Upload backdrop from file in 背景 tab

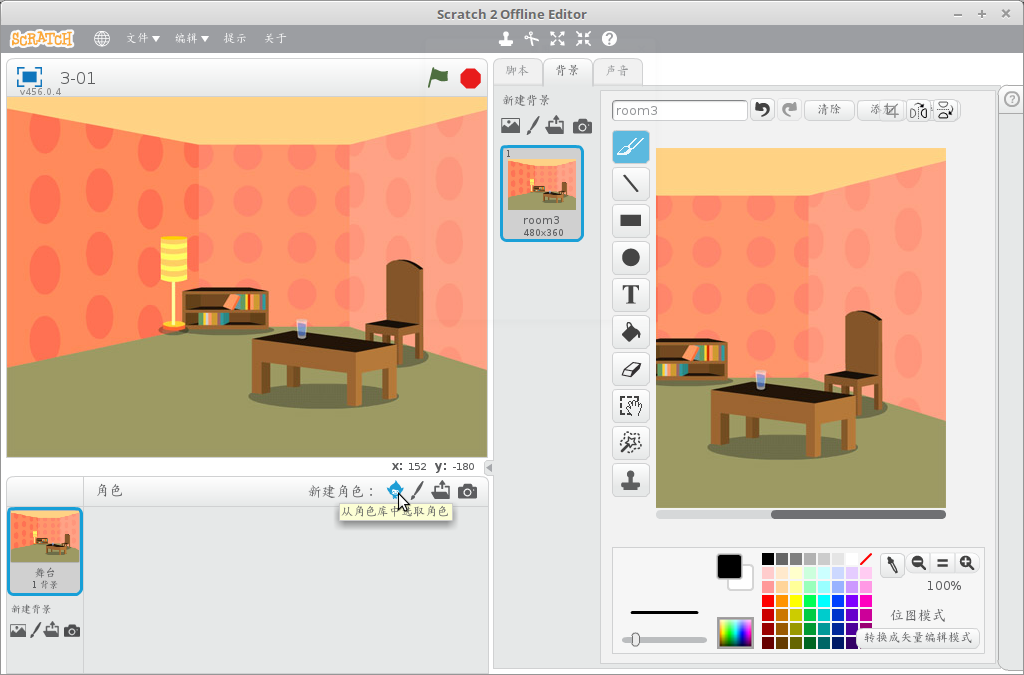pyautogui.click(x=555, y=125)
